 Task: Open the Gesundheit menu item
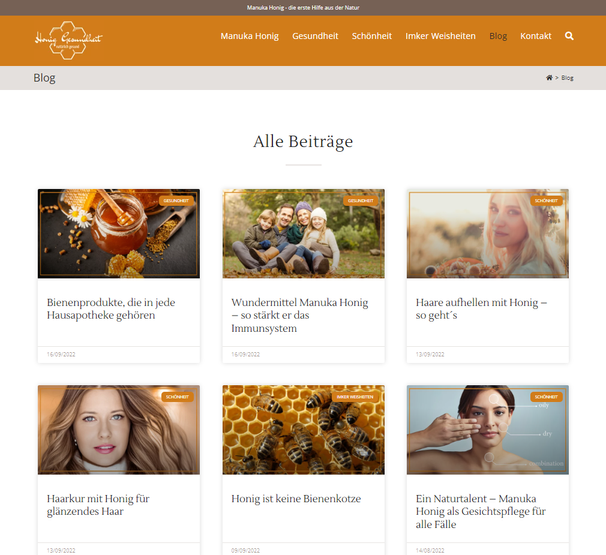coord(315,36)
